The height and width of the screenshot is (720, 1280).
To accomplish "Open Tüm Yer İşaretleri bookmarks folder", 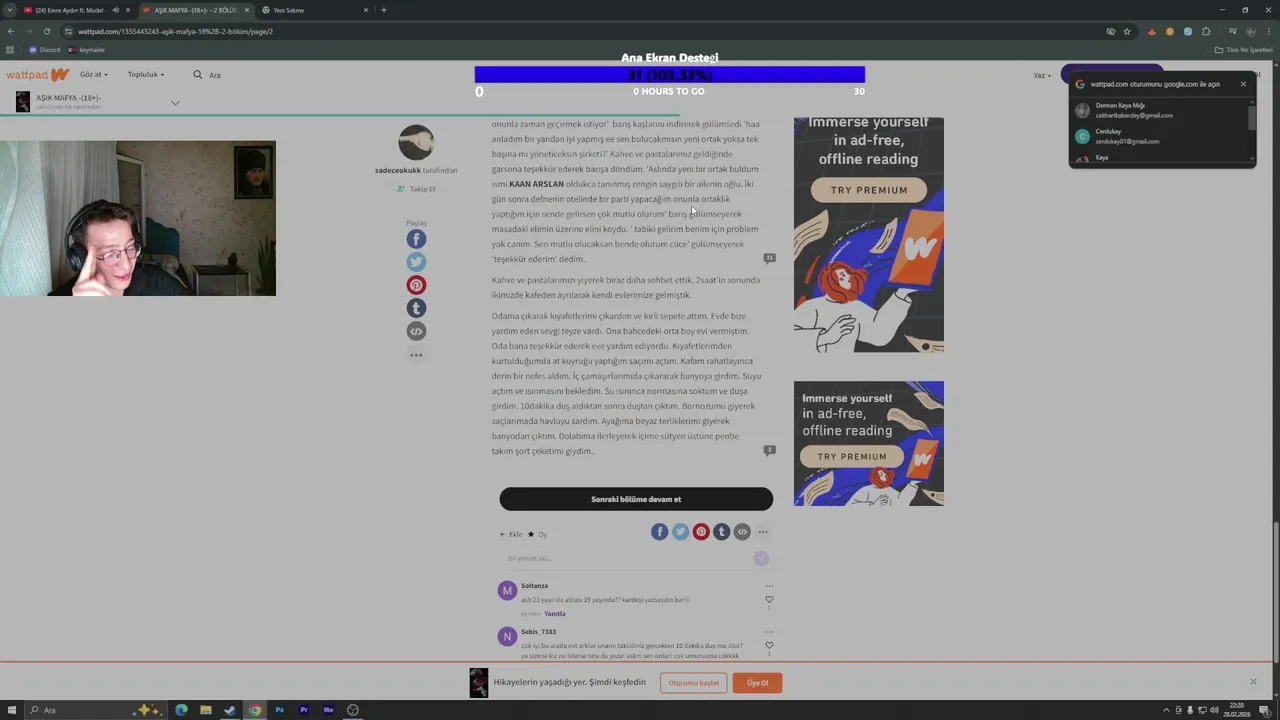I will click(1244, 50).
